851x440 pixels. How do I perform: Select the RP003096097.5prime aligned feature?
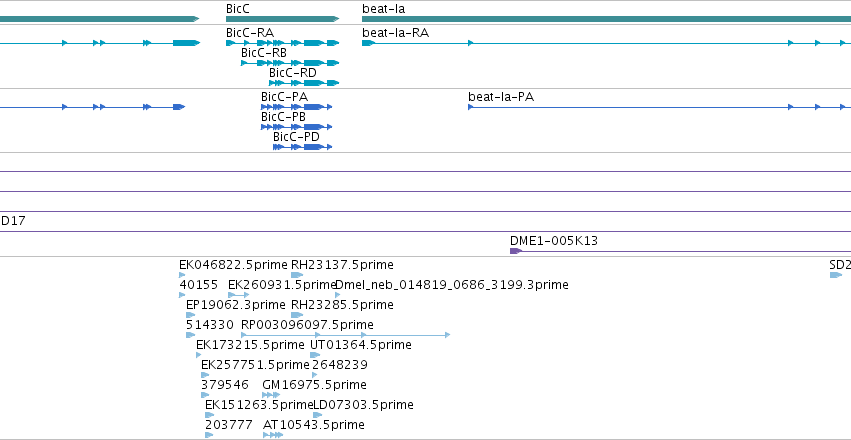(346, 335)
